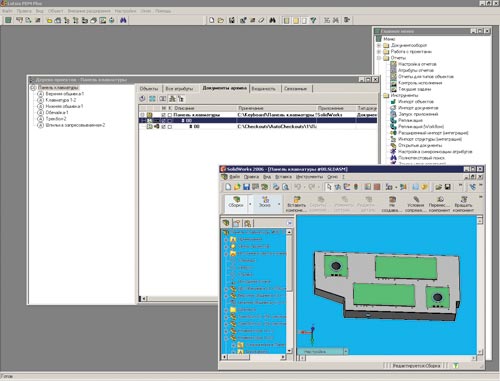Click the New document icon in SolidWorks toolbar

228,187
